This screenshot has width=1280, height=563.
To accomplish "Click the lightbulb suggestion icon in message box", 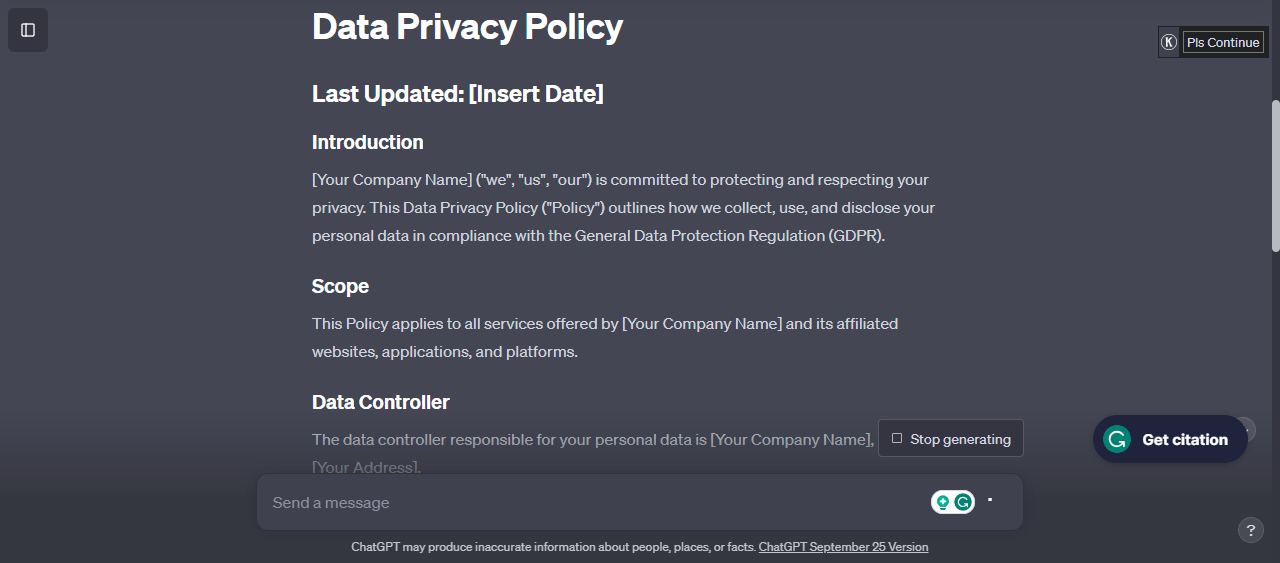I will [x=942, y=502].
